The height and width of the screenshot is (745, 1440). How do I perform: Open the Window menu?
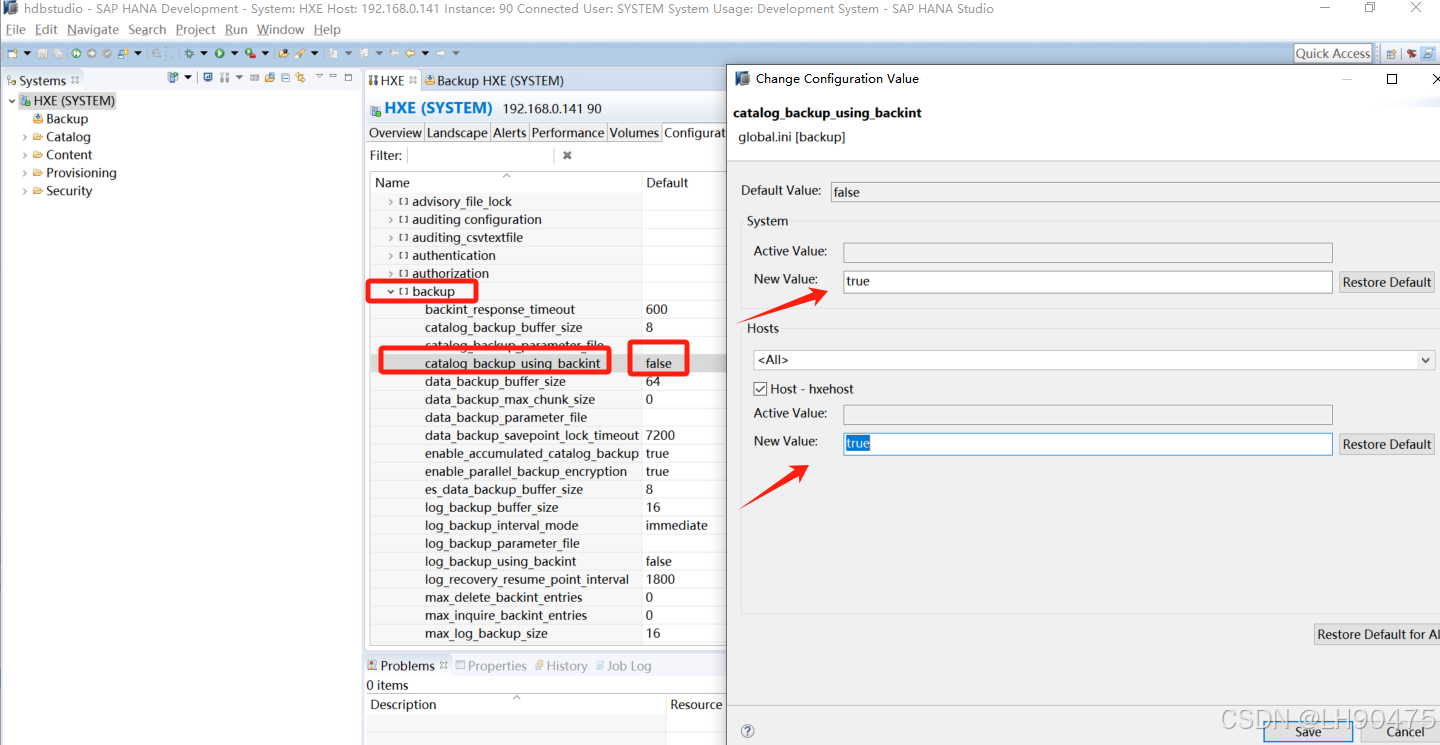(280, 30)
